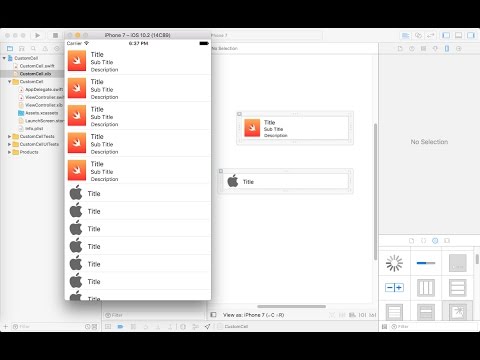Click the Resolve Auto Layout Issues icon
The image size is (480, 360).
(373, 315)
